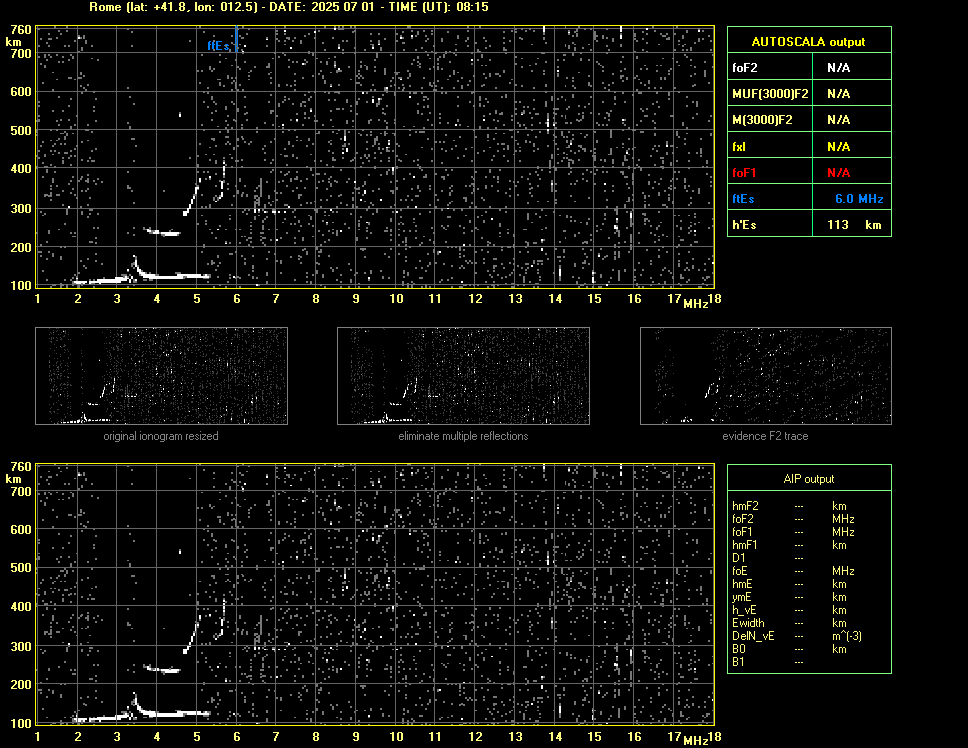The height and width of the screenshot is (748, 968).
Task: Select the red foF1 label
Action: [x=744, y=173]
